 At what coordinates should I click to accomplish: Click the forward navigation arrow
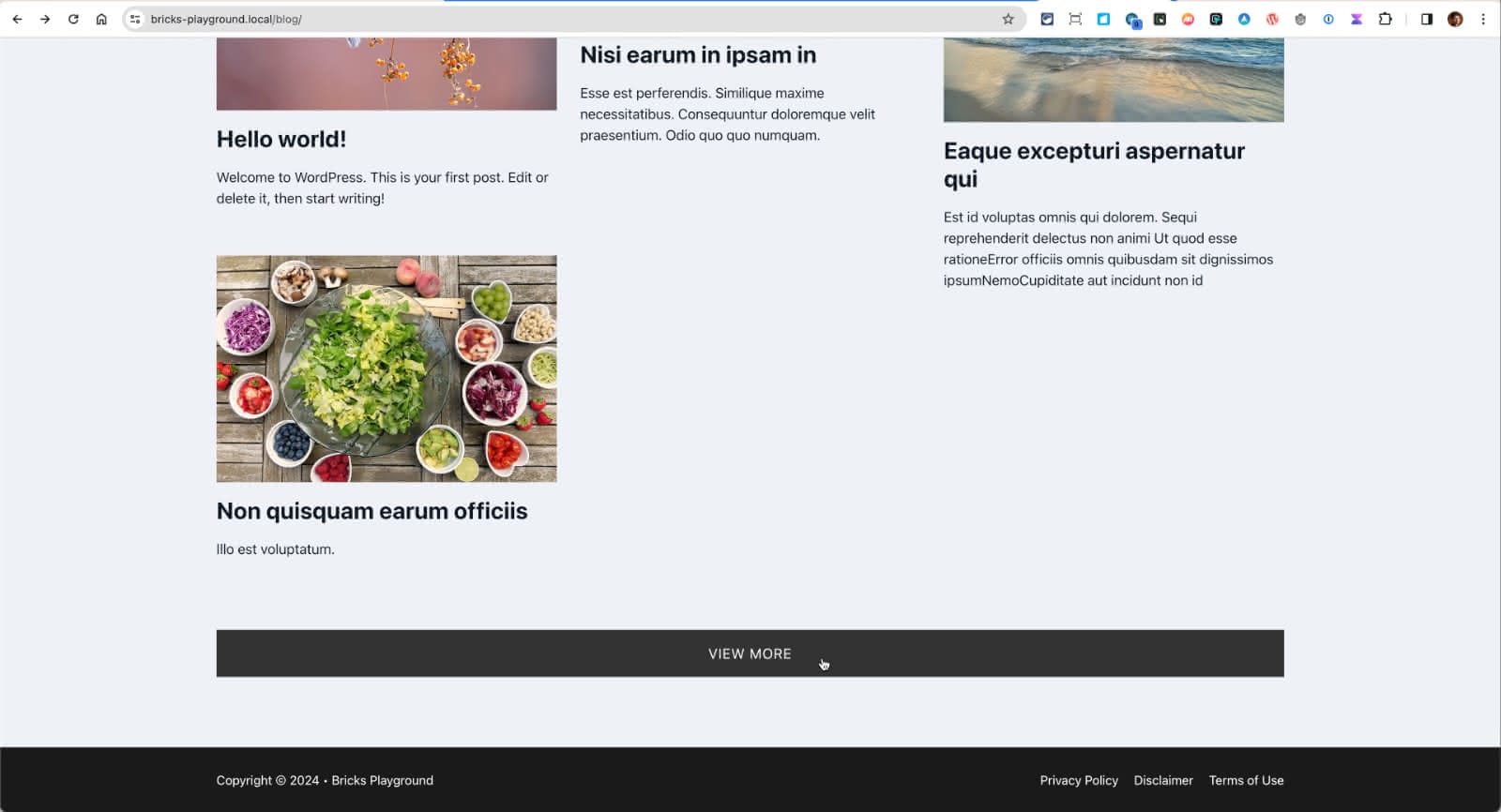[45, 19]
